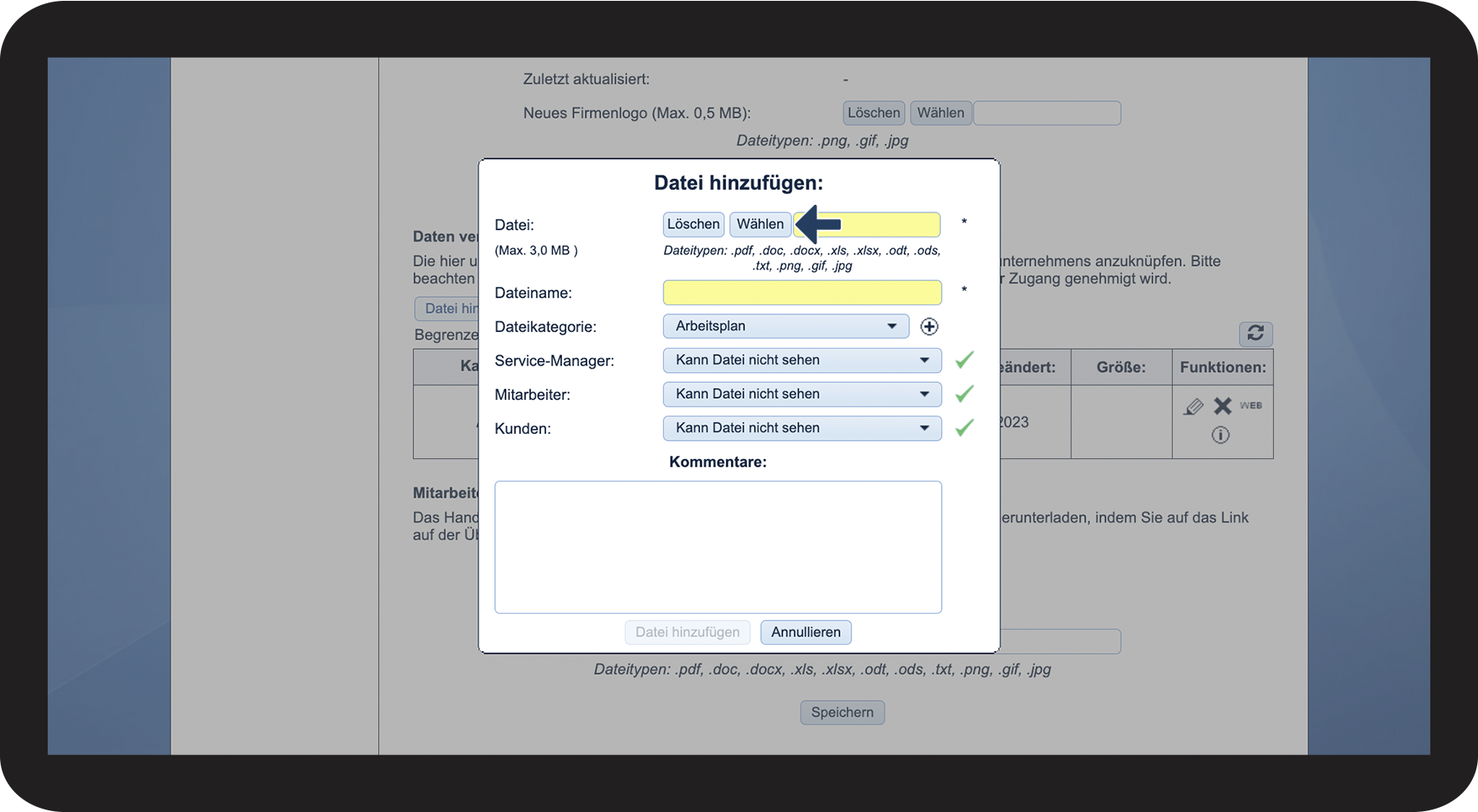
Task: Open the Kunden visibility dropdown
Action: tap(801, 428)
